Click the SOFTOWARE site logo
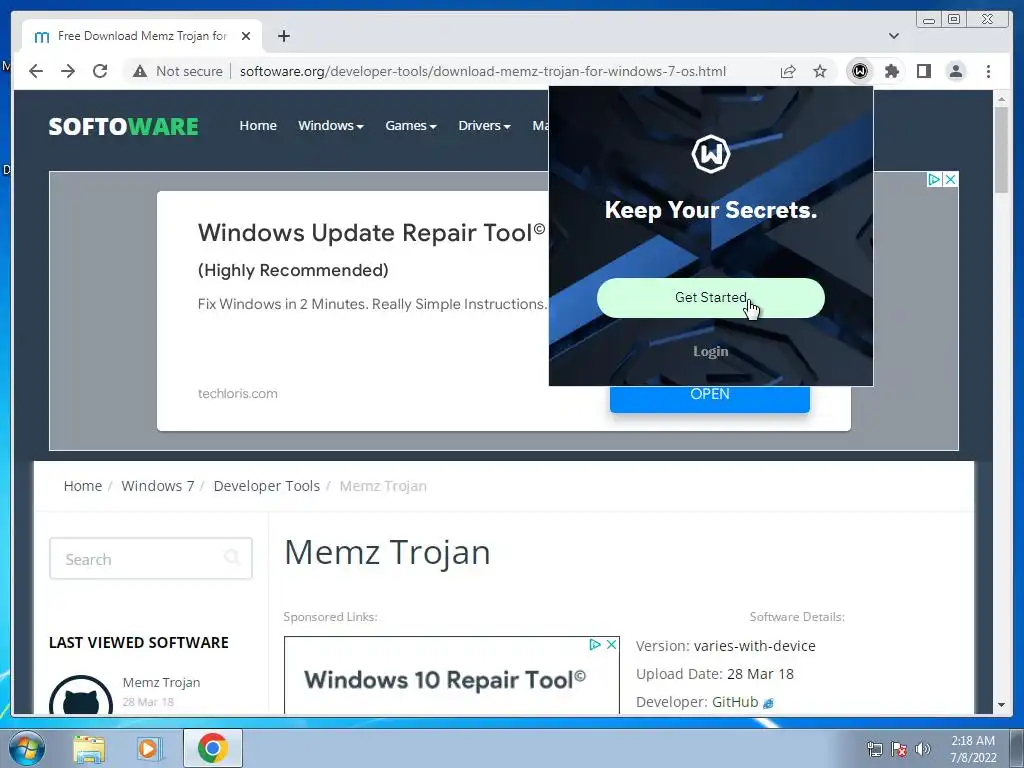 pos(123,126)
